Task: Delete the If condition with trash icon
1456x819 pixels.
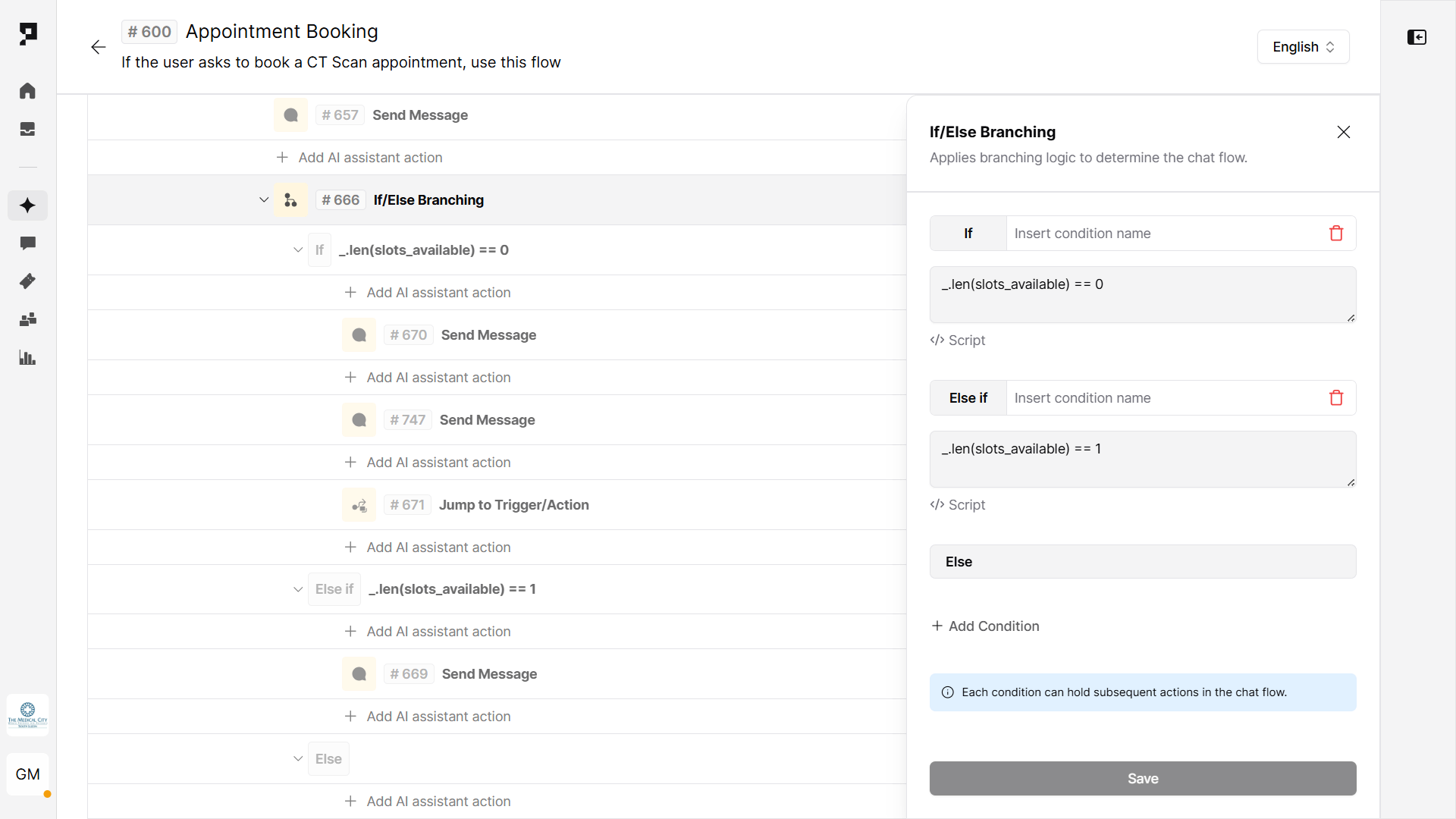Action: 1335,234
